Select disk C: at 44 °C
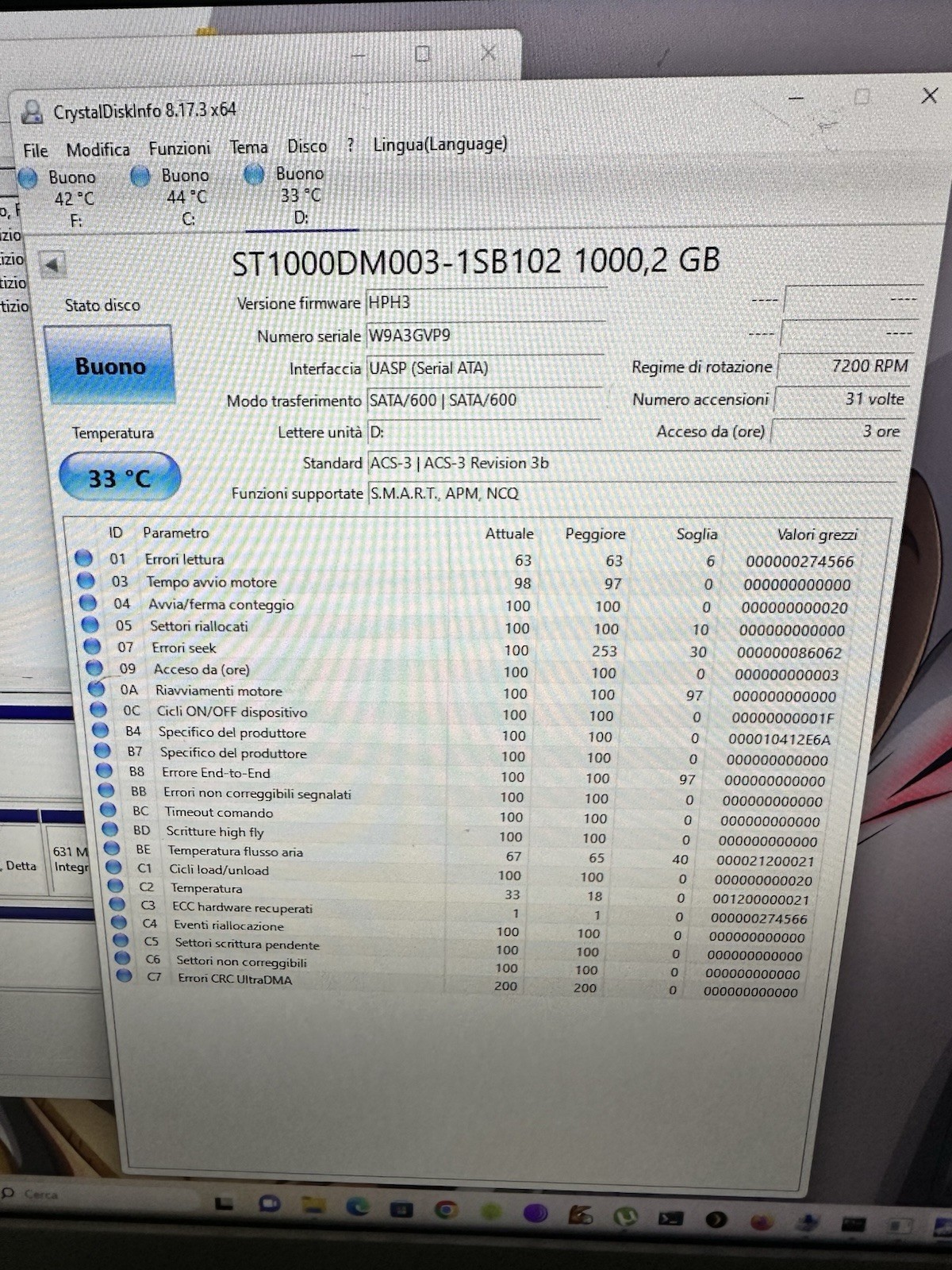952x1270 pixels. [175, 196]
